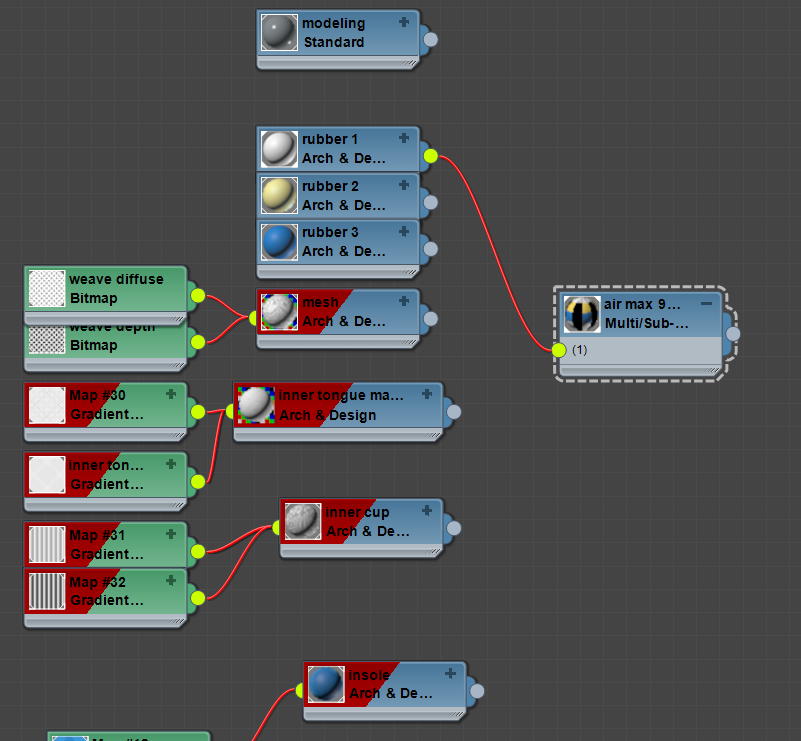Click the inner tongue output socket
This screenshot has width=801, height=741.
tap(454, 412)
